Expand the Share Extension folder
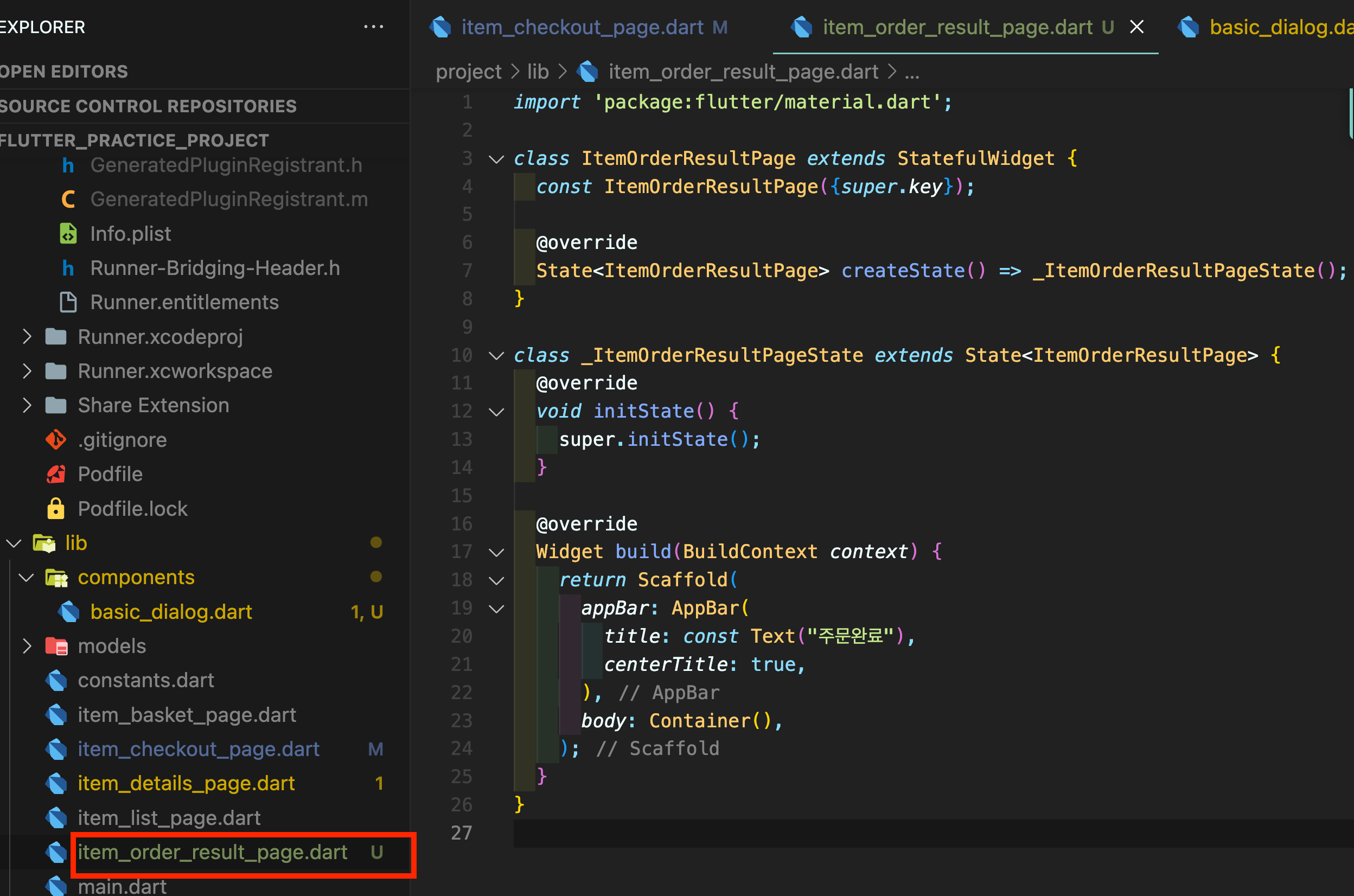Viewport: 1354px width, 896px height. pyautogui.click(x=26, y=405)
